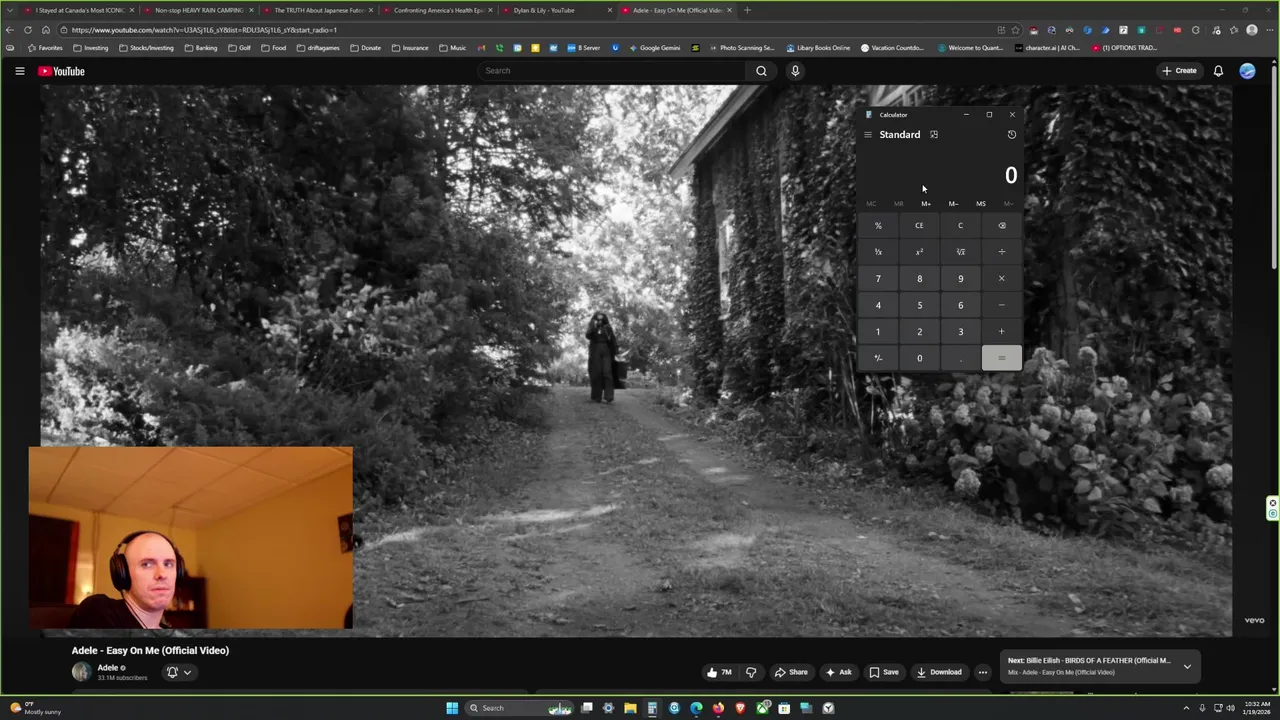Expand the Next up playlist panel chevron
This screenshot has width=1280, height=720.
1187,666
